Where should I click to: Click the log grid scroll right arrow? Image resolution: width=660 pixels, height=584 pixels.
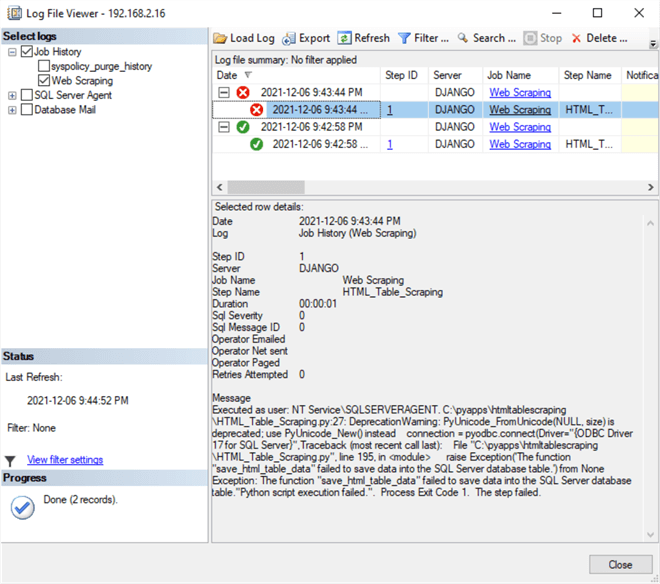[651, 187]
